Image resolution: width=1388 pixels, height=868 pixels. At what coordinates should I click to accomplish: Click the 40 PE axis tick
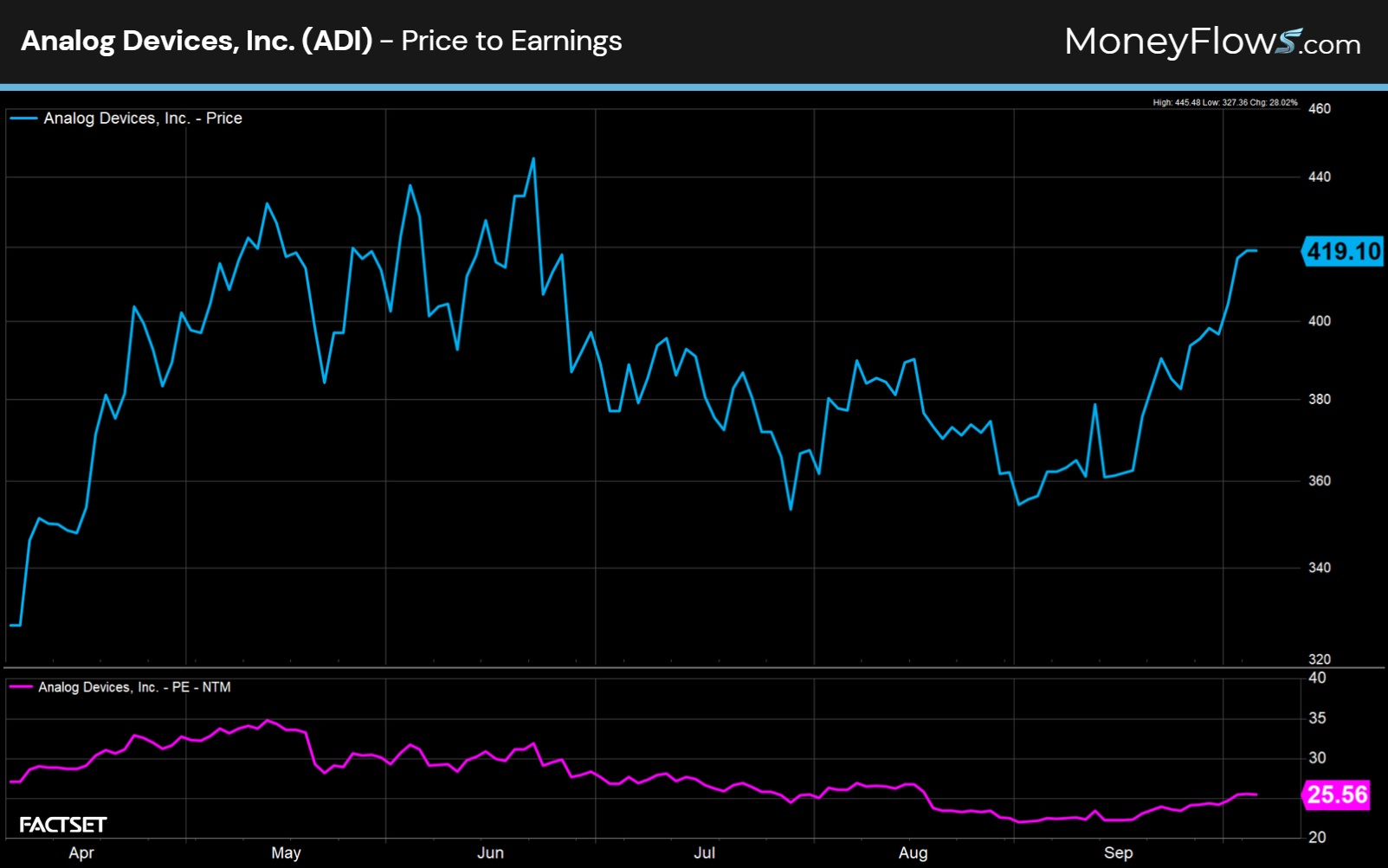[1317, 678]
